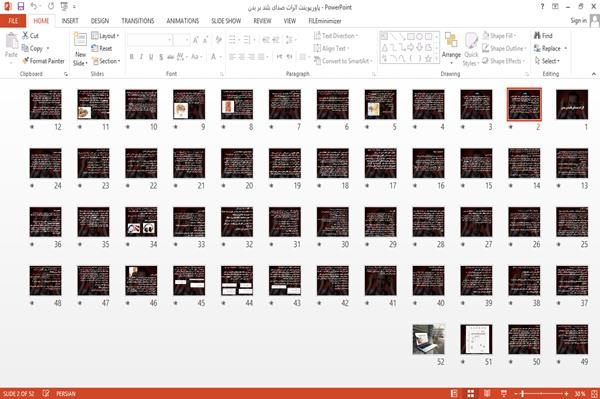
Task: Switch to the INSERT tab
Action: pyautogui.click(x=70, y=21)
